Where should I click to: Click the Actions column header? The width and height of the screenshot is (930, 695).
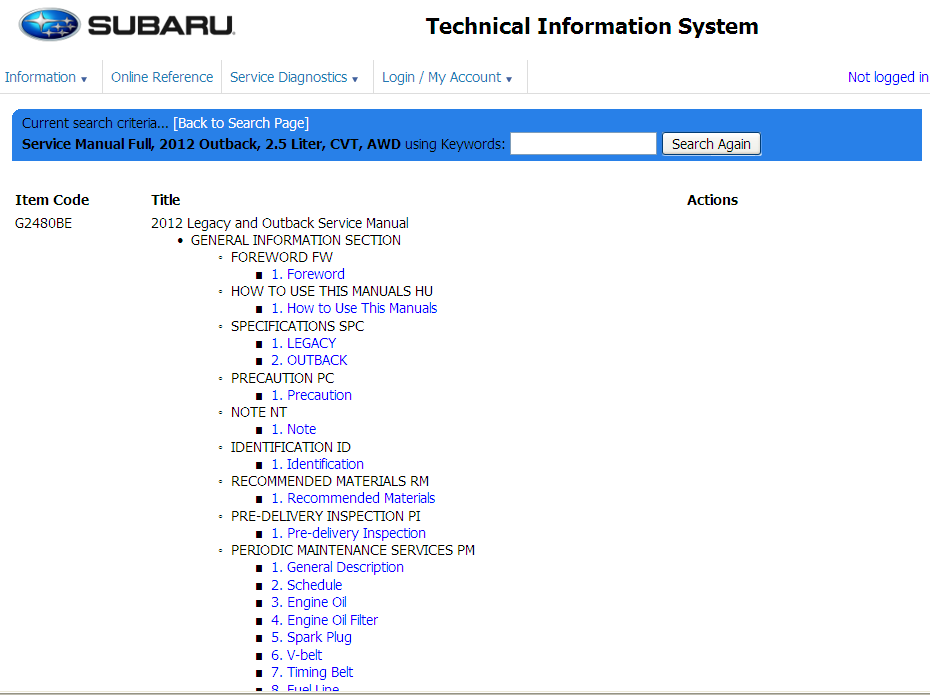click(x=712, y=200)
